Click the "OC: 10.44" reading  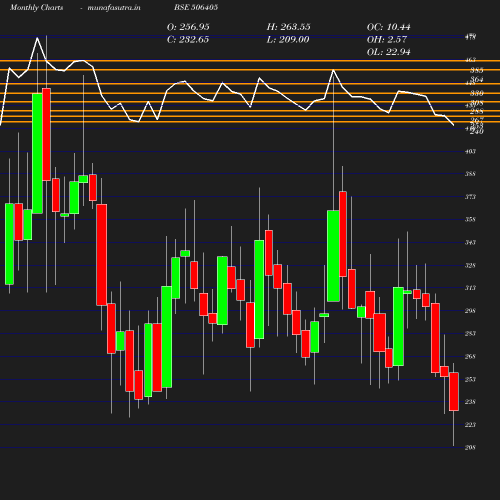389,27
